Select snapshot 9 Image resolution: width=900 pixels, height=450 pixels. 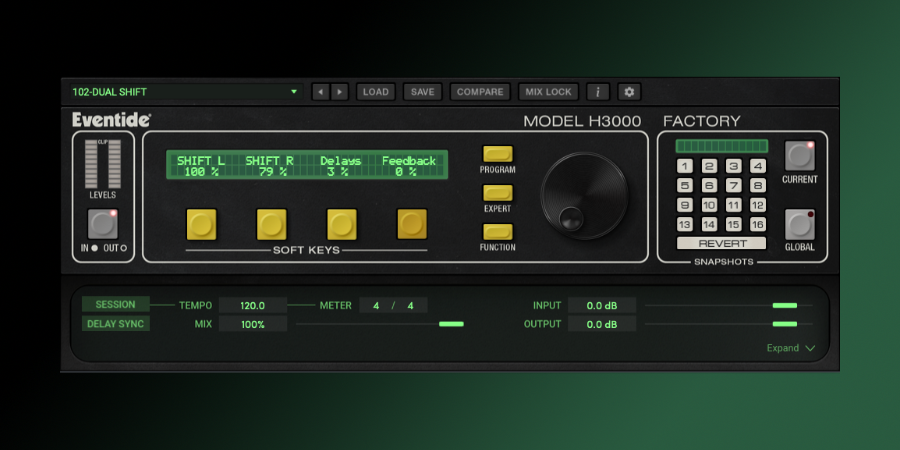(x=685, y=205)
